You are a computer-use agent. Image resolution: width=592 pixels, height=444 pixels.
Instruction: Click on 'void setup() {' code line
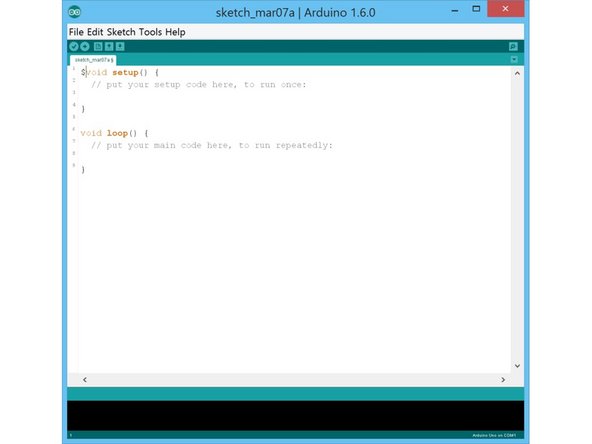[120, 72]
